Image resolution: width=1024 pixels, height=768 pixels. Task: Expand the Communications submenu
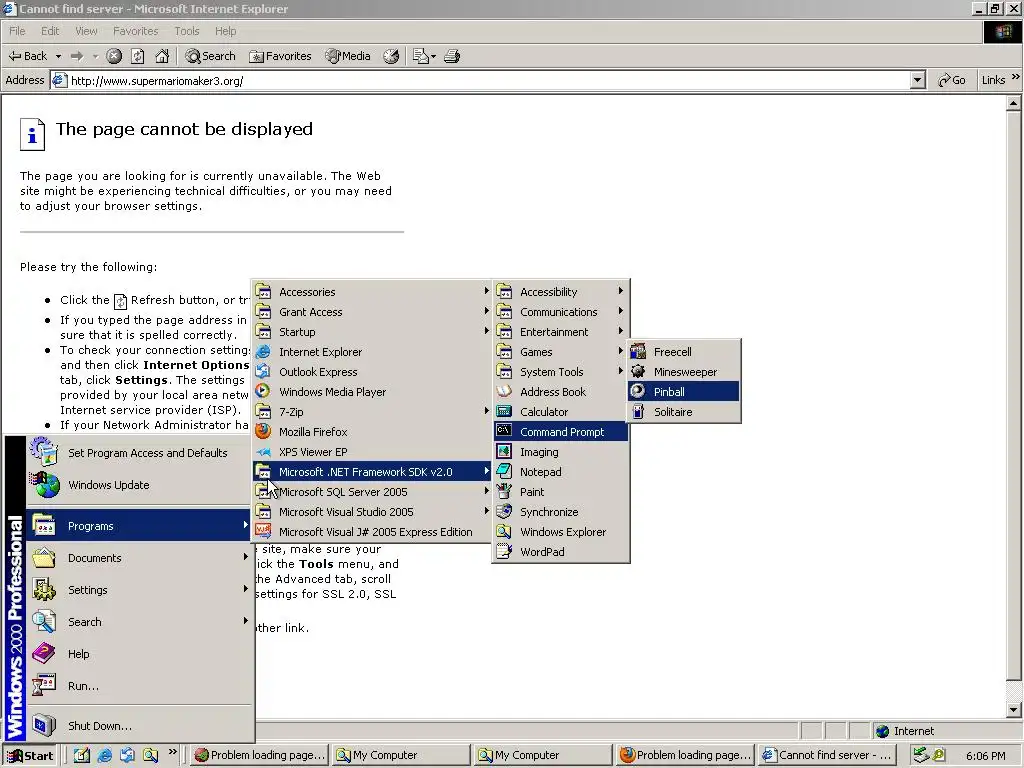[561, 312]
